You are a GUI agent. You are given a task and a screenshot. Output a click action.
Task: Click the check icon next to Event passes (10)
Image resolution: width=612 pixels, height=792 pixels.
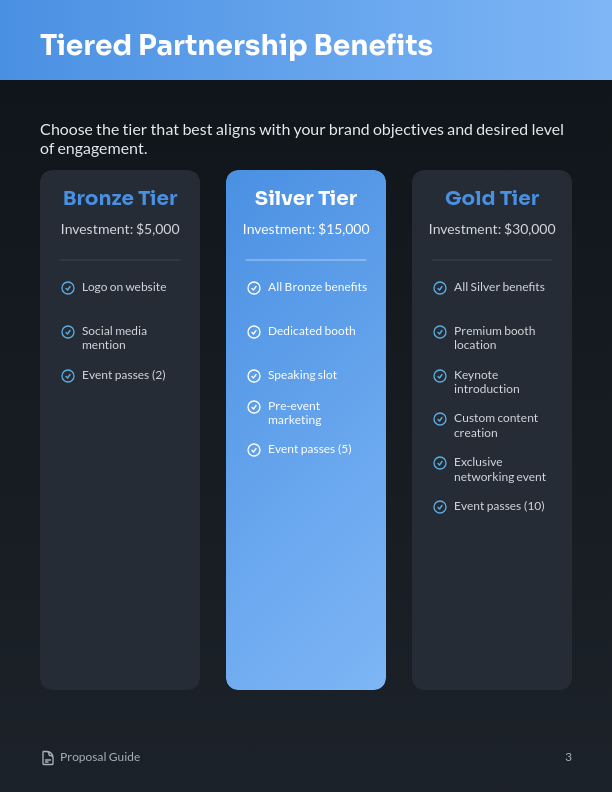(x=440, y=507)
